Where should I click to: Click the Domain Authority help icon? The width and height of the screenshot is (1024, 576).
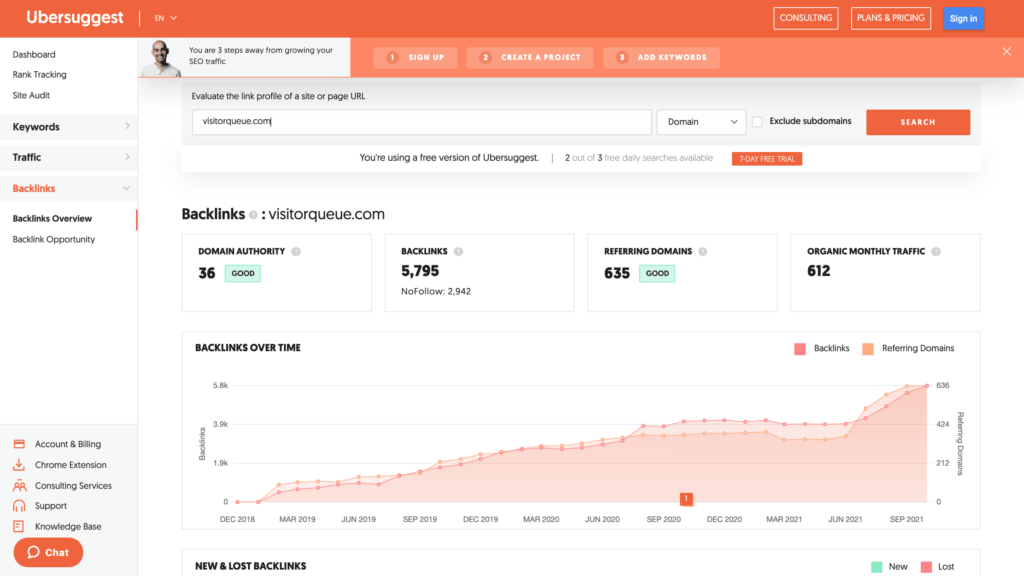296,251
